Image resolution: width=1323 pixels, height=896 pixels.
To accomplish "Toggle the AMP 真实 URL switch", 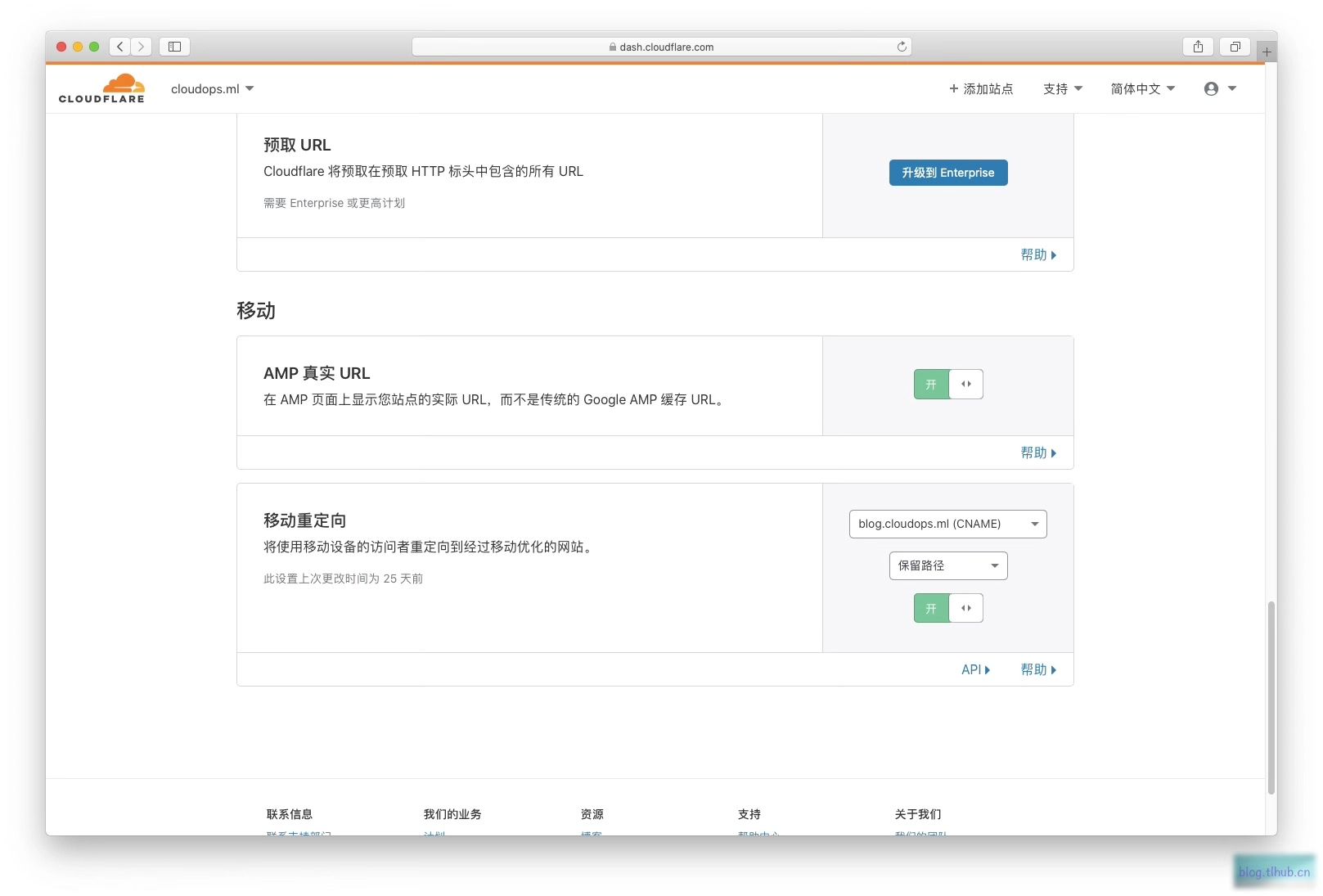I will coord(948,384).
